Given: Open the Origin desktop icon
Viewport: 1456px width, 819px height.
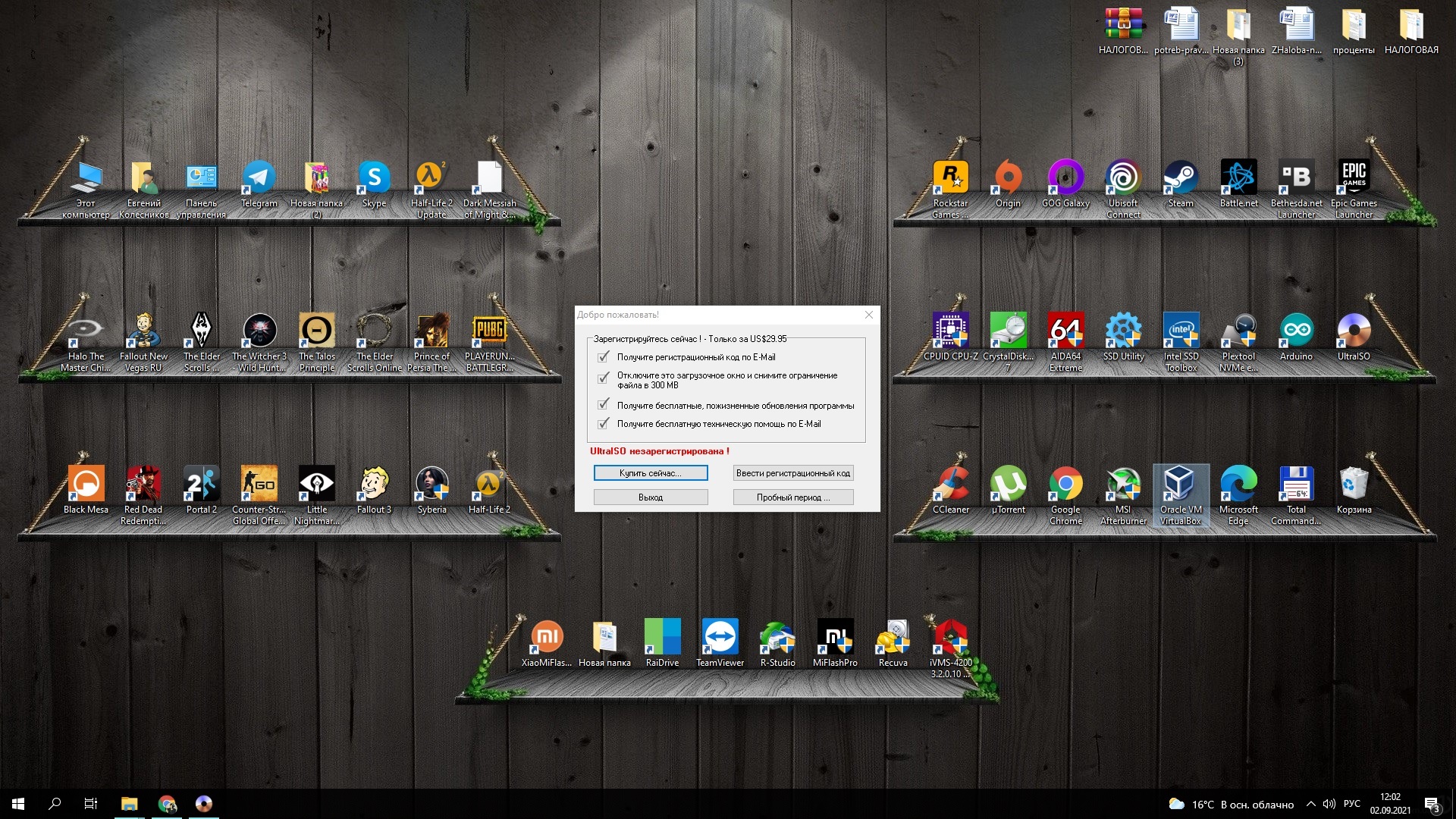Looking at the screenshot, I should pyautogui.click(x=1009, y=184).
